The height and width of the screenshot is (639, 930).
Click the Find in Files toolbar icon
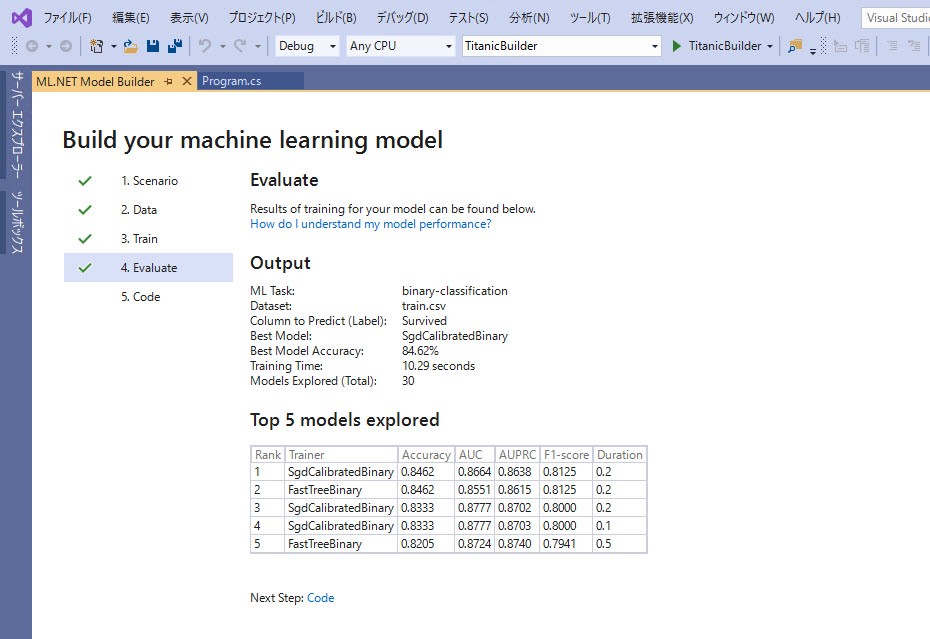[x=795, y=46]
